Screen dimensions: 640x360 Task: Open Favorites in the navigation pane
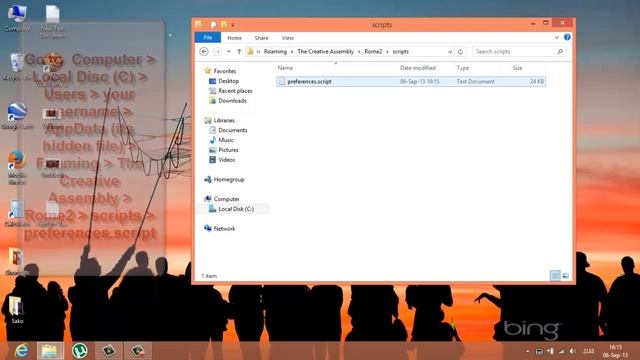[224, 71]
